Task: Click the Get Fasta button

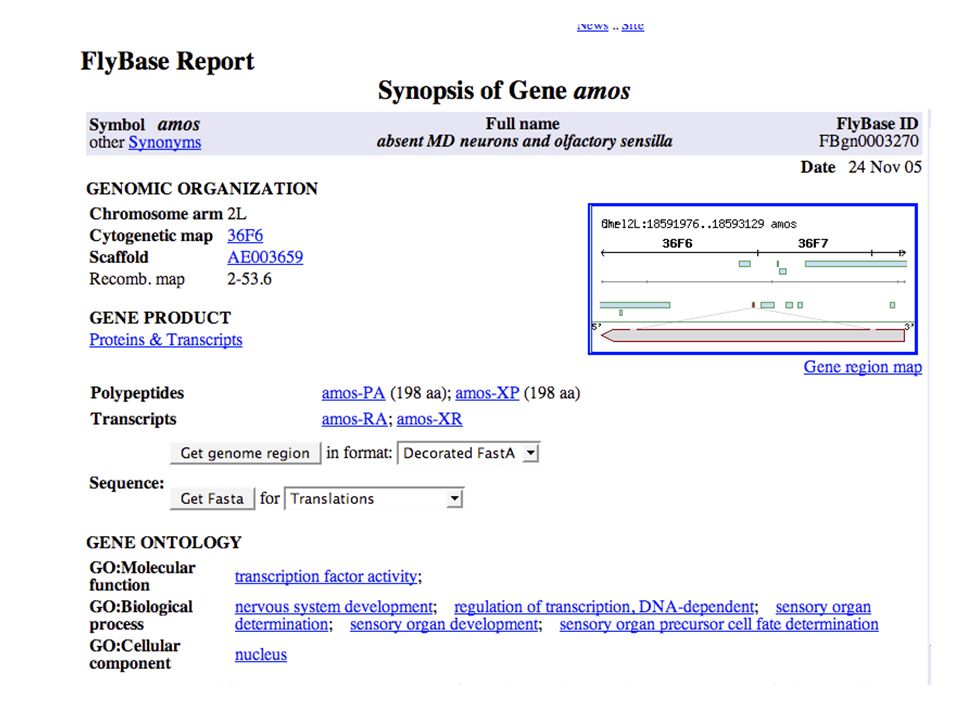Action: [212, 498]
